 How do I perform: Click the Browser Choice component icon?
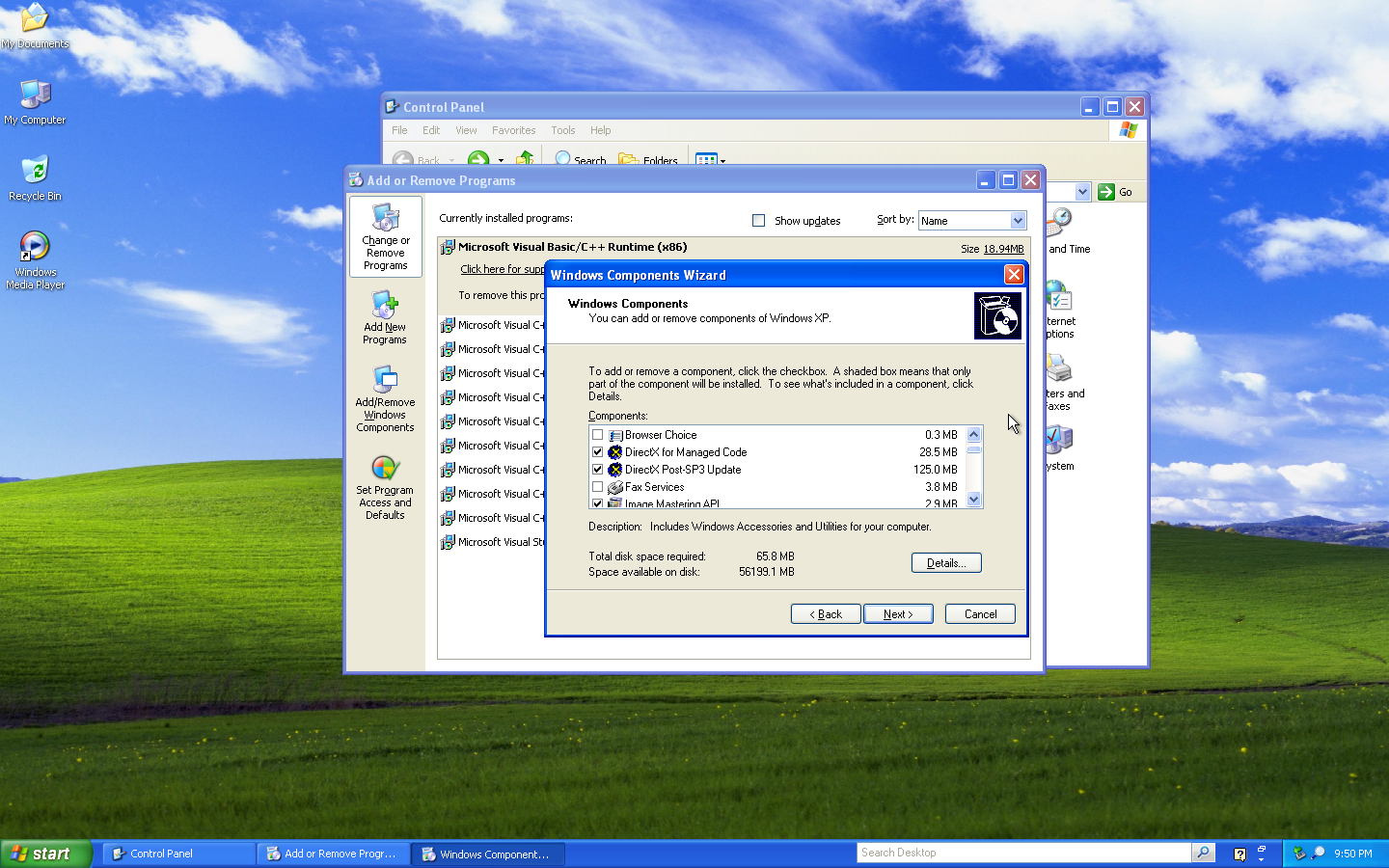point(615,435)
